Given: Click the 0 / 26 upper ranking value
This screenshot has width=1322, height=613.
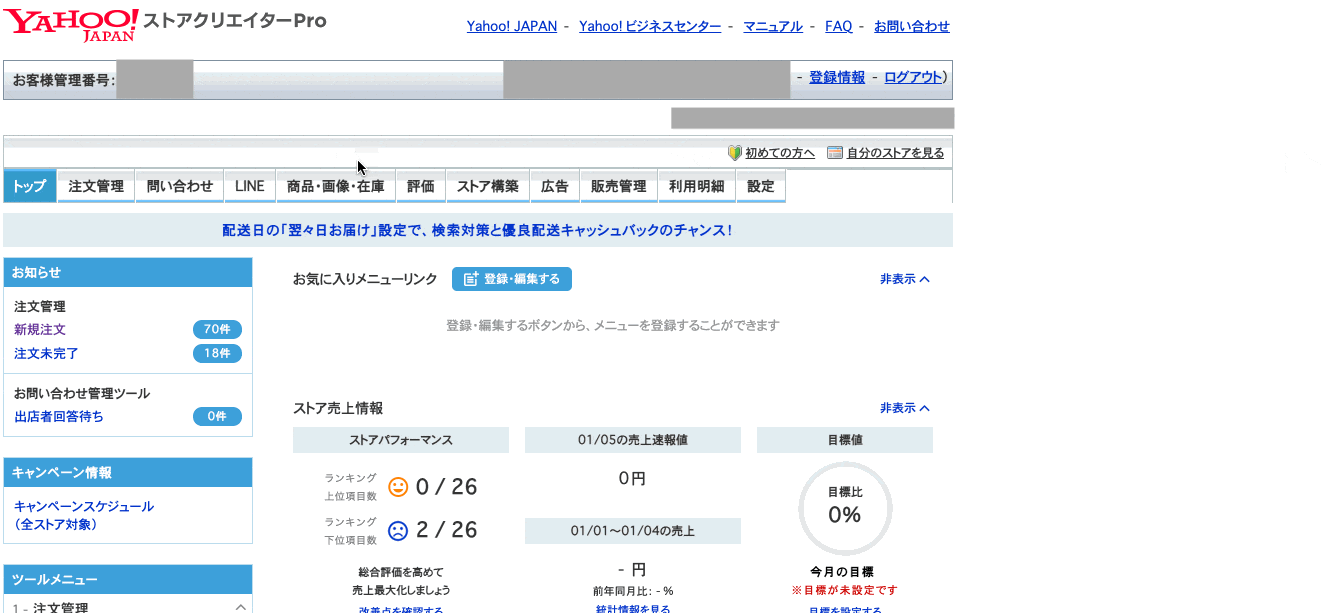Looking at the screenshot, I should (x=446, y=487).
